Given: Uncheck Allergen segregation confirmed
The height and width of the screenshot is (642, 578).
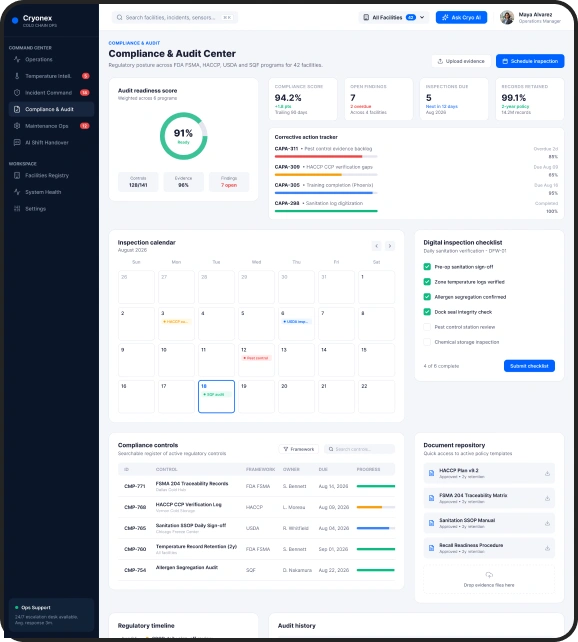Looking at the screenshot, I should click(427, 297).
